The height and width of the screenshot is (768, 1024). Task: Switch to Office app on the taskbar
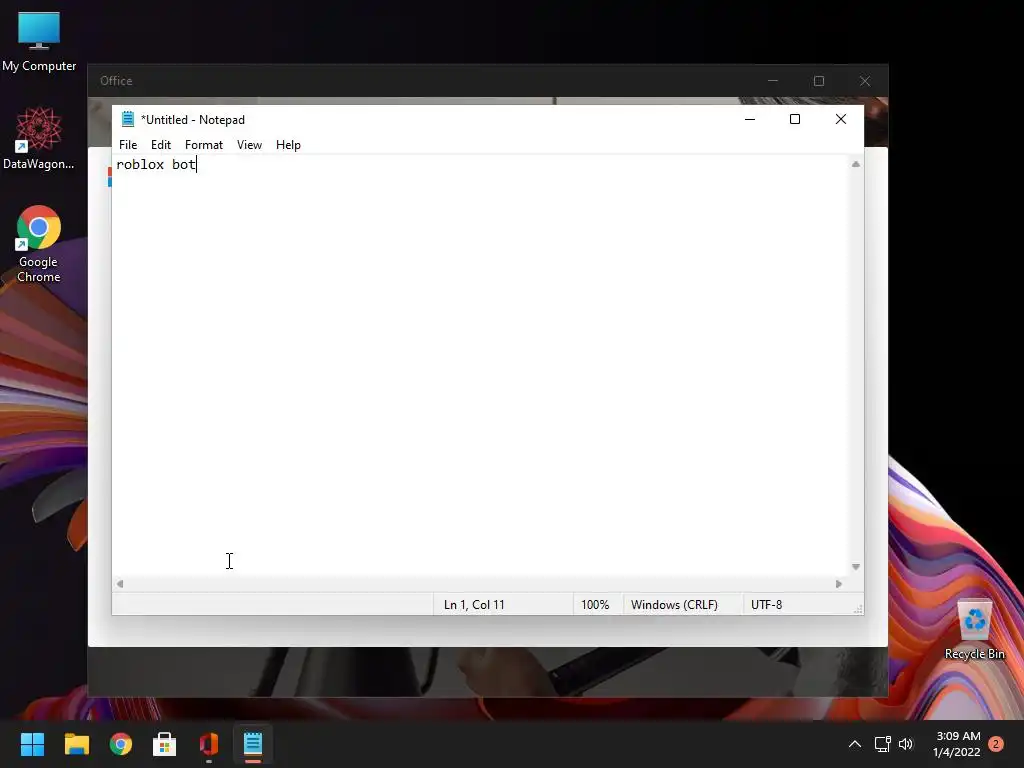click(x=209, y=744)
